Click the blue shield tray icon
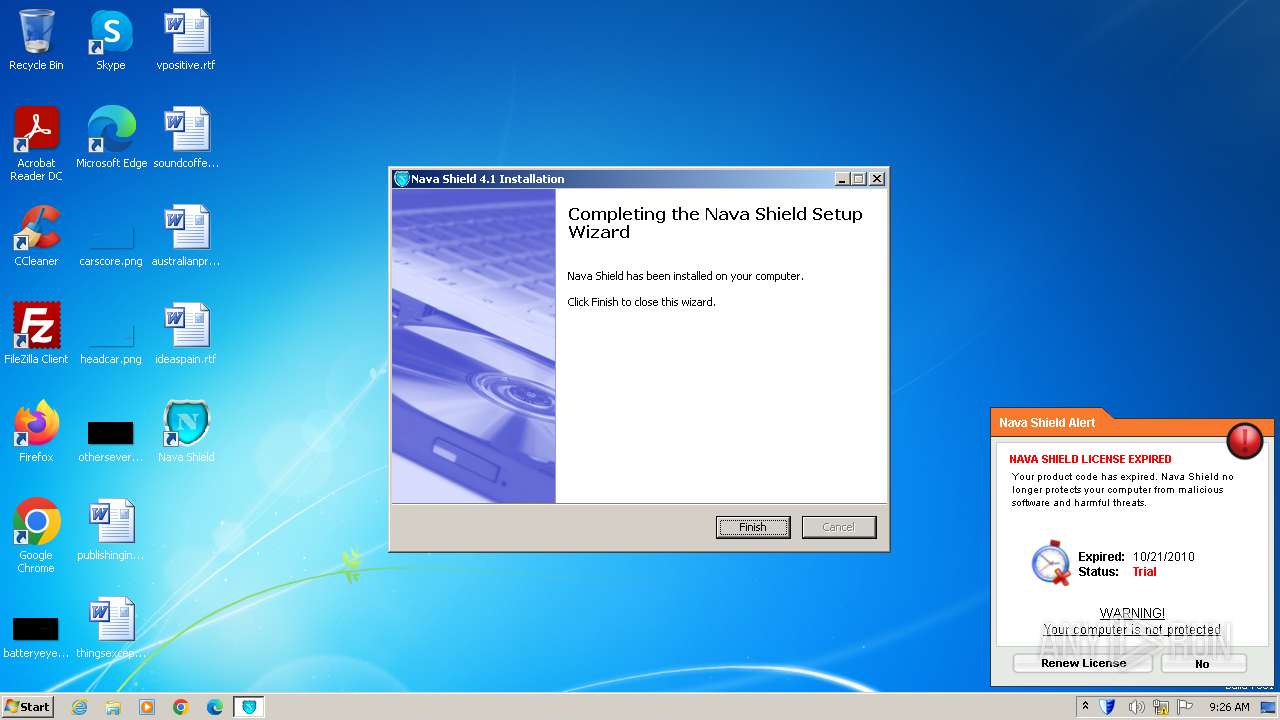 click(1108, 707)
